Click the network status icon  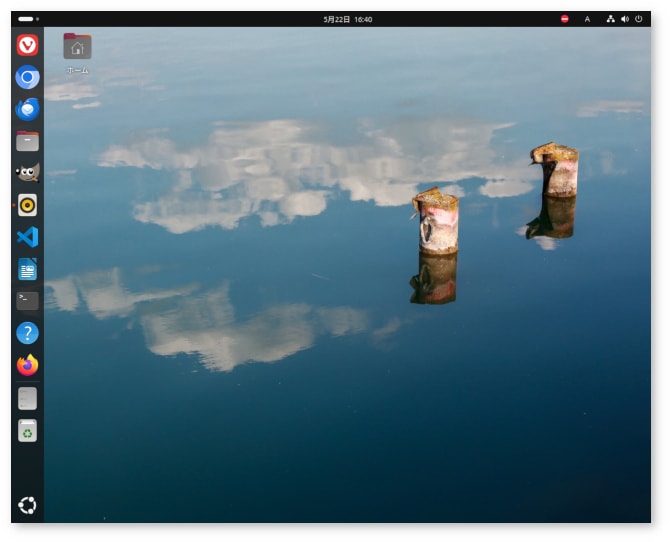(611, 19)
